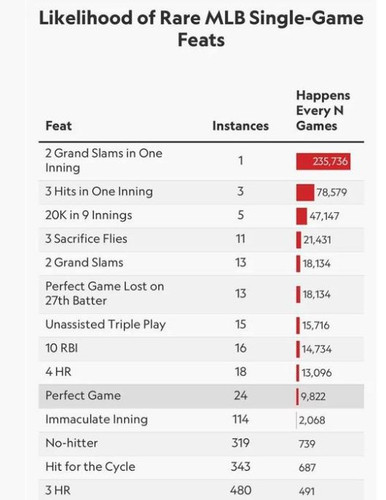
Task: Select the 'Perfect Game Lost on 27th Batter' row
Action: pyautogui.click(x=201, y=294)
